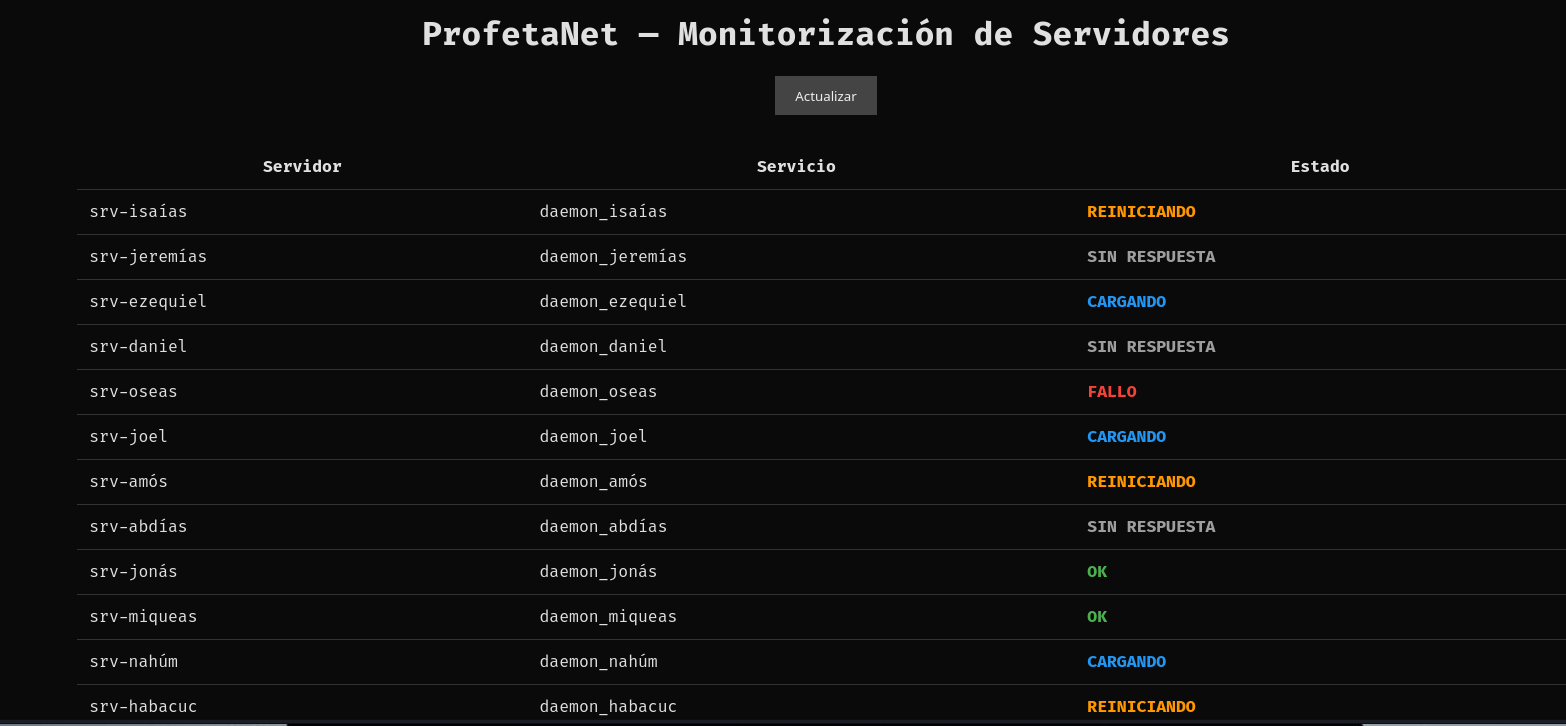Screen dimensions: 1566x726
Task: Click the OK status for srv-miqueas
Action: click(x=1097, y=617)
